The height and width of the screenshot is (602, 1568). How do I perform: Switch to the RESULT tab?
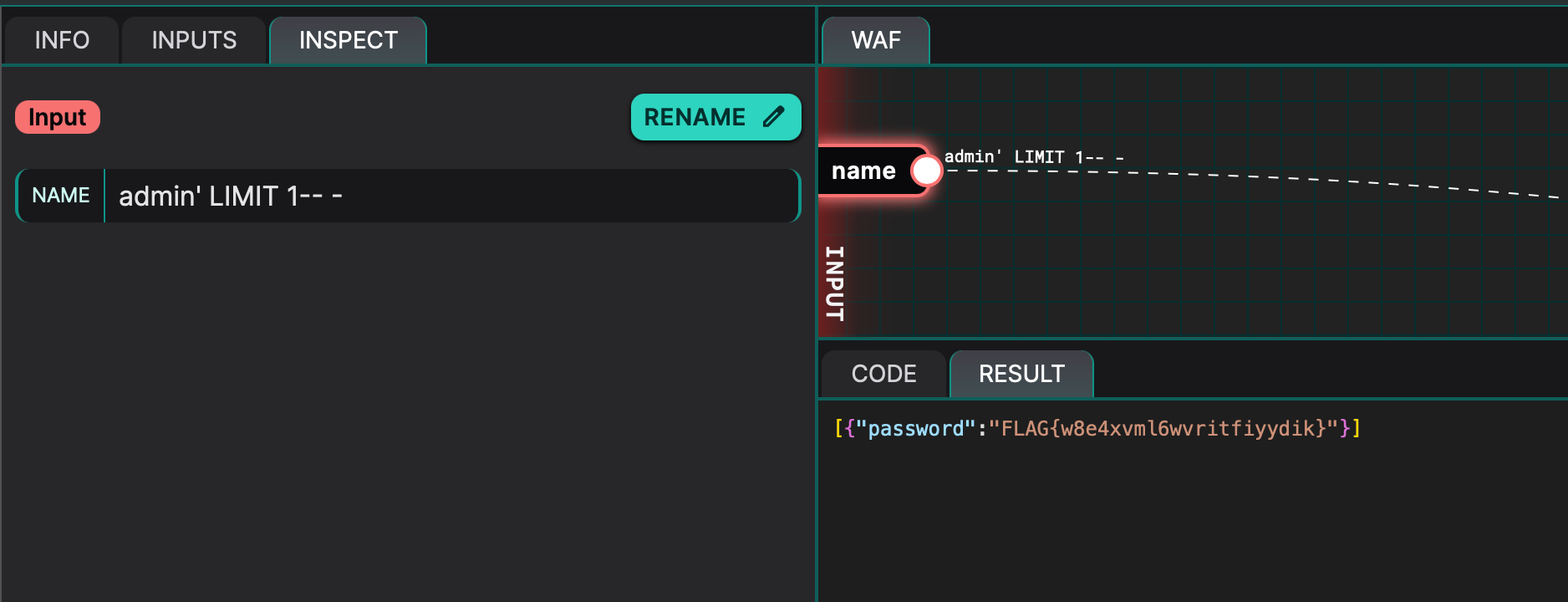1021,374
